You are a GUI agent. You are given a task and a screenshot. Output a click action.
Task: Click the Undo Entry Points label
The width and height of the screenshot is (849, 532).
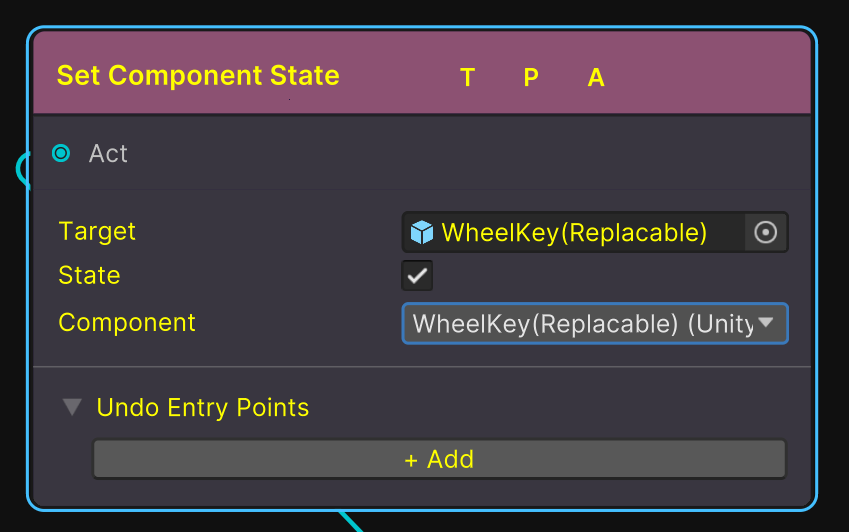click(203, 408)
